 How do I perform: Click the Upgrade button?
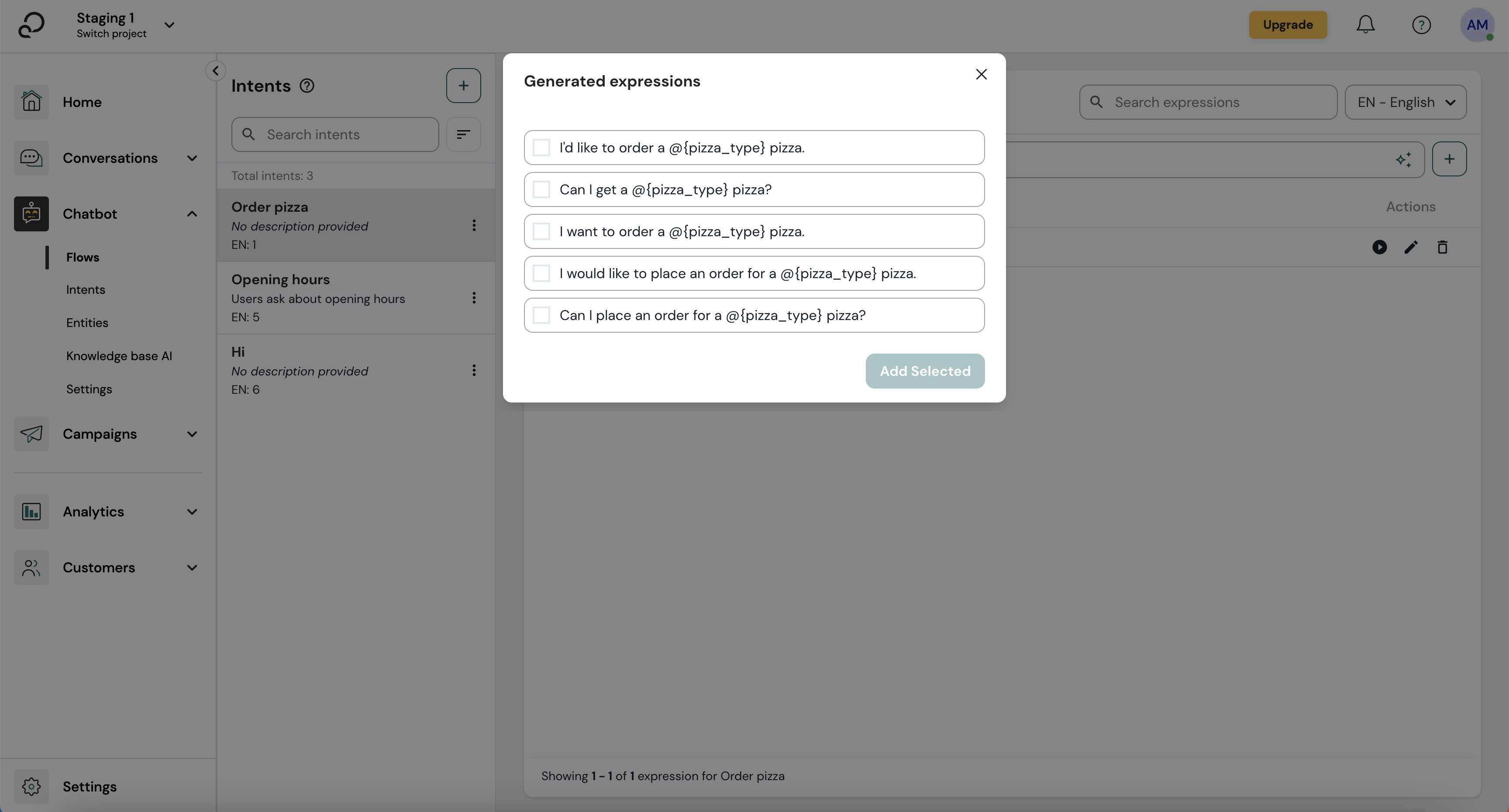tap(1288, 24)
